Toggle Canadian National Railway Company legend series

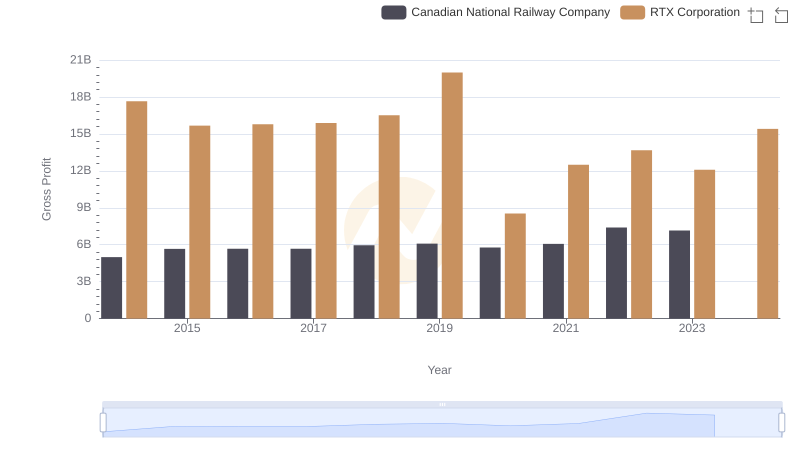pyautogui.click(x=495, y=12)
